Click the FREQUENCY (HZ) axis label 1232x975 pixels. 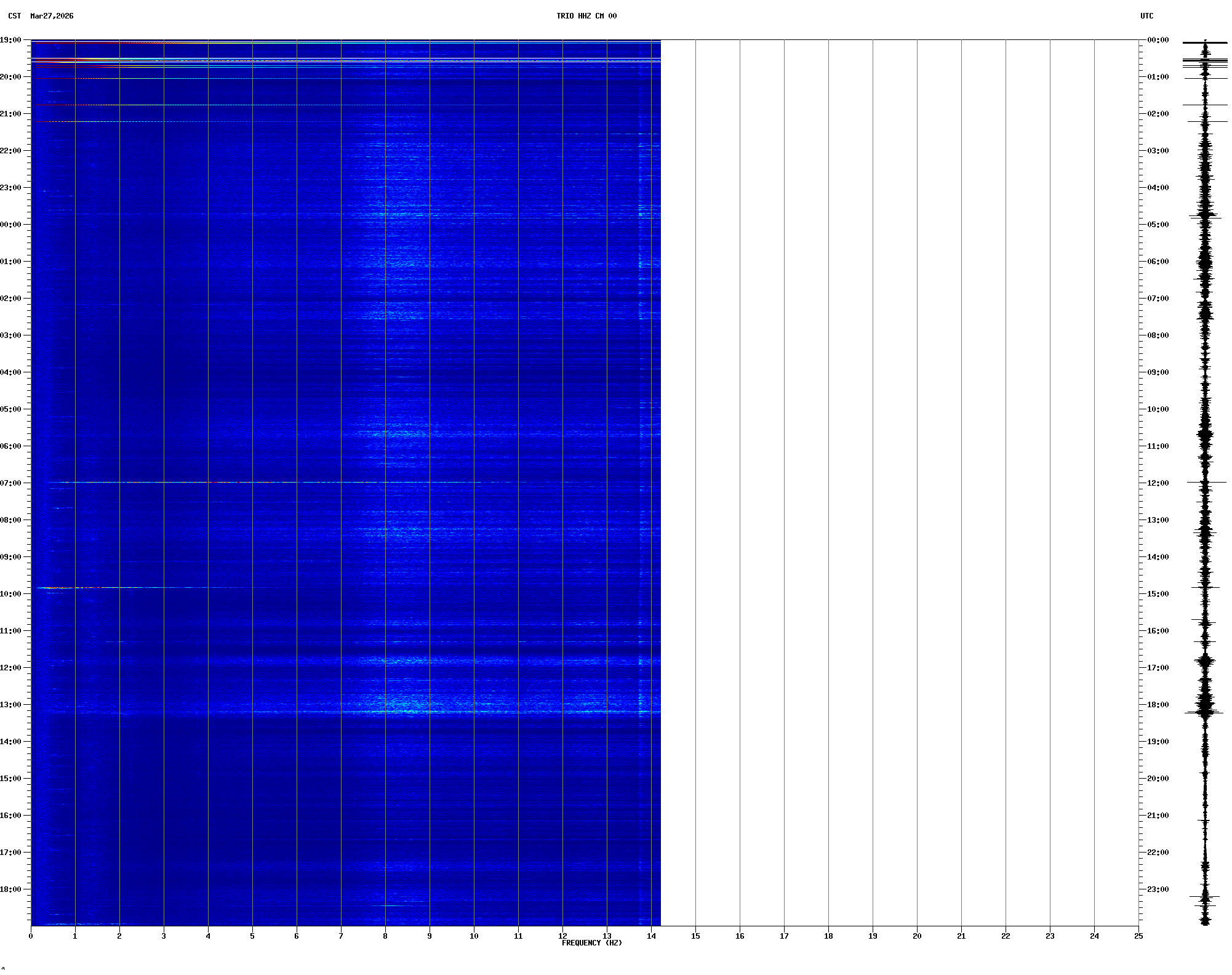[591, 943]
